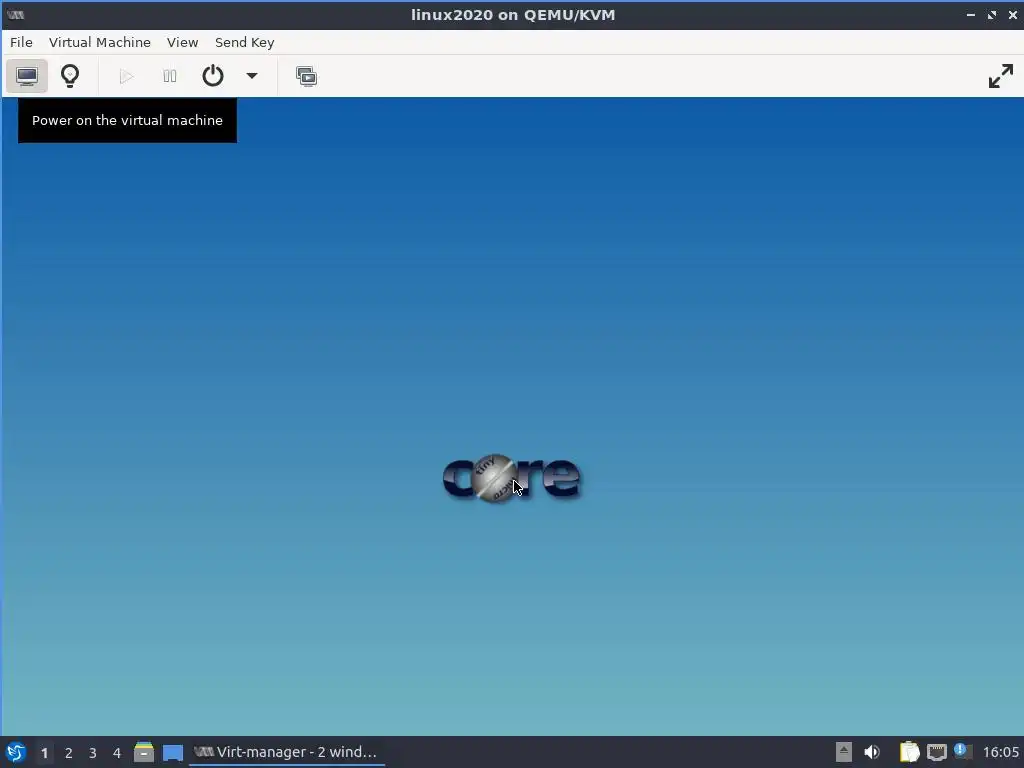
Task: Switch to workspace 2
Action: (x=69, y=753)
